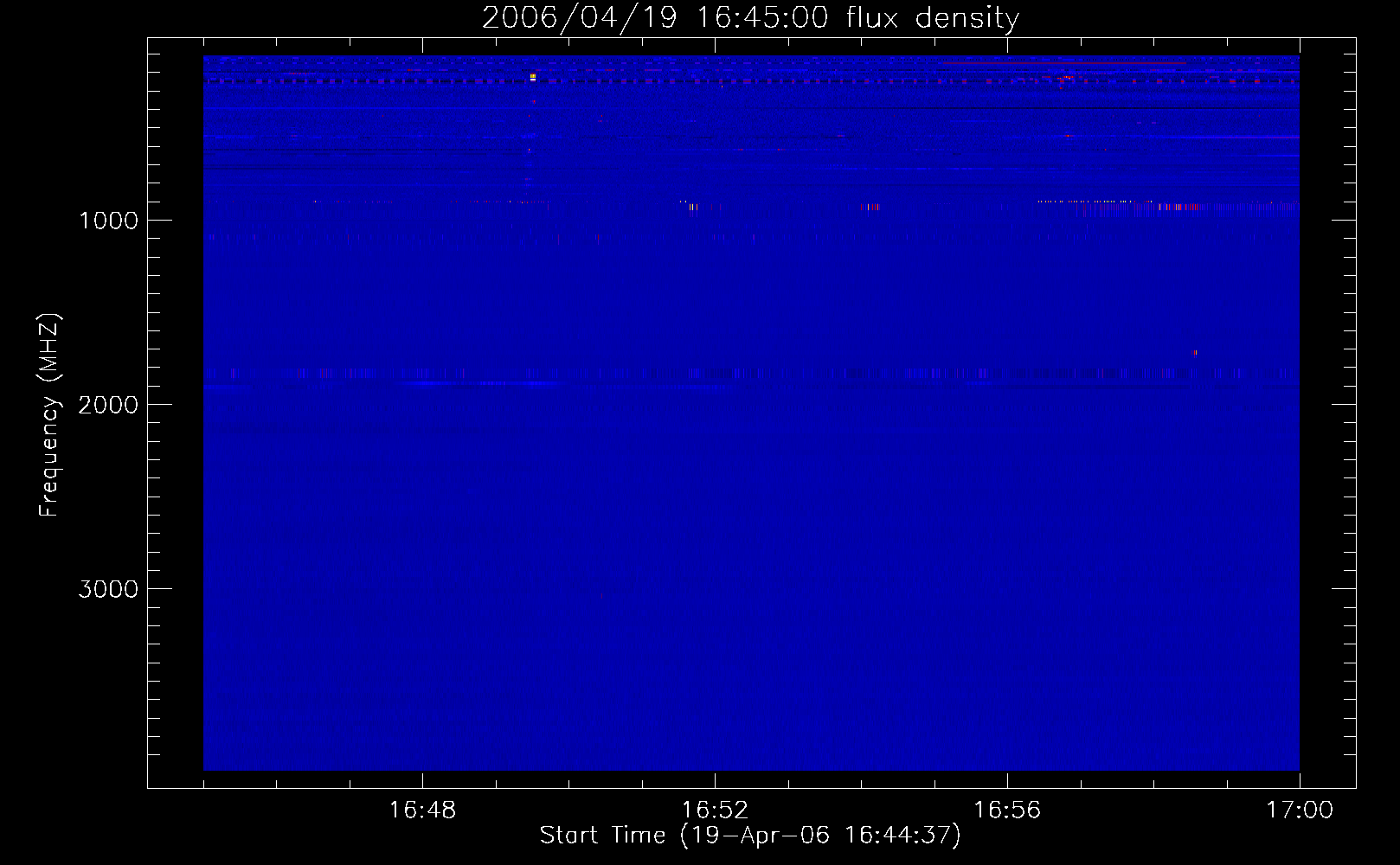The image size is (1400, 865).
Task: Click the plot title '2006/04/19 16:45:00 flux density'
Action: [x=750, y=18]
